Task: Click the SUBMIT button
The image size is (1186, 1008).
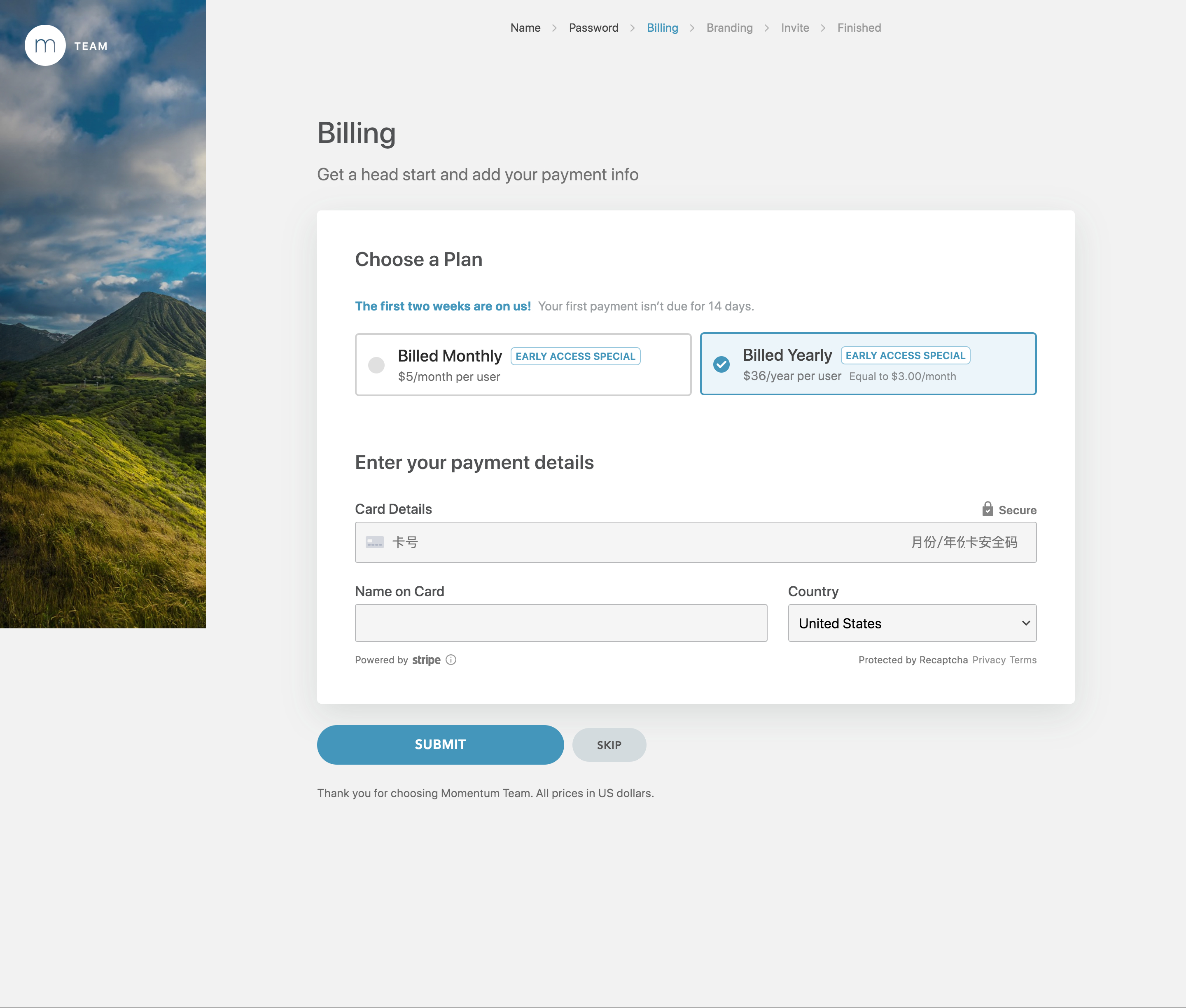Action: tap(440, 744)
